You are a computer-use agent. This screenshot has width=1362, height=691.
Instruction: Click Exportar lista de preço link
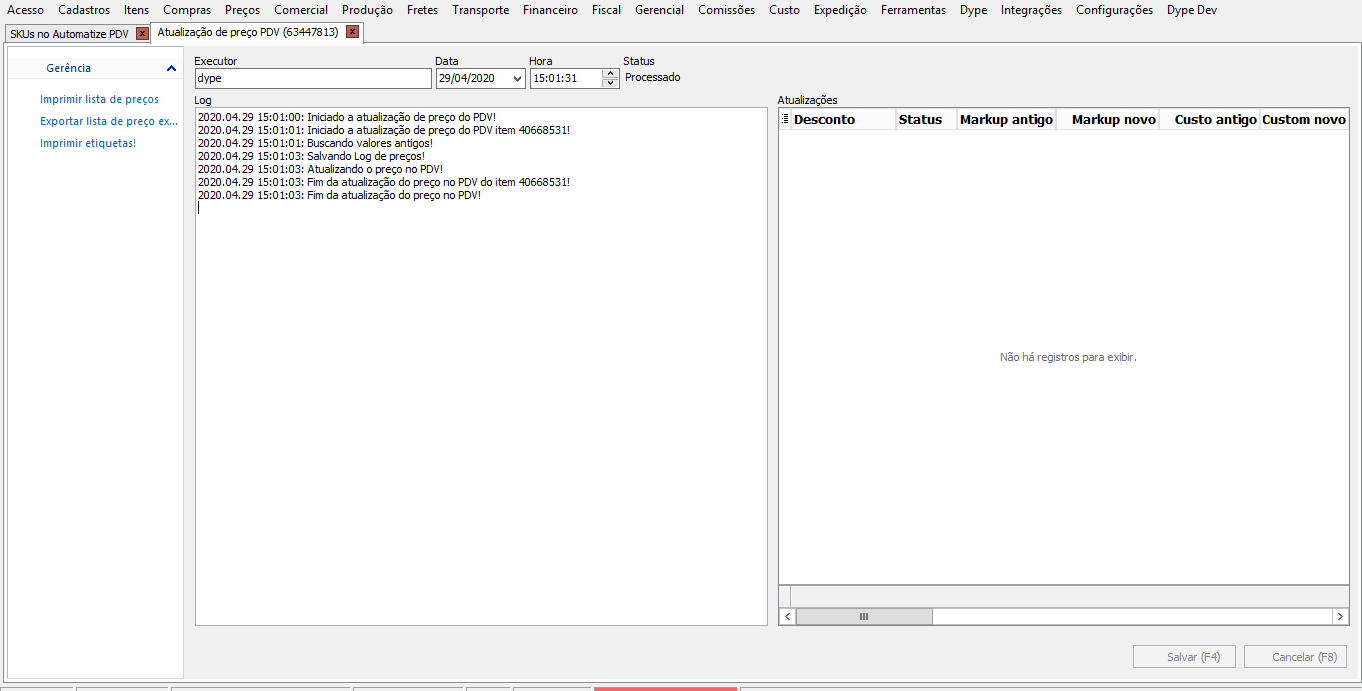click(x=109, y=121)
